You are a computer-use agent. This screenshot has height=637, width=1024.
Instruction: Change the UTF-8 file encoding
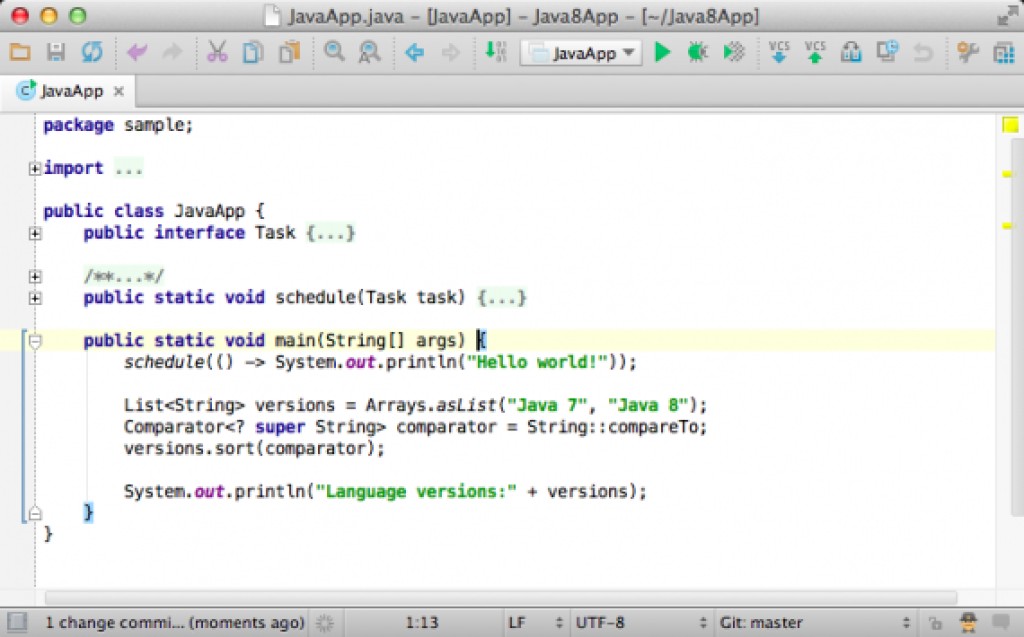pyautogui.click(x=641, y=623)
